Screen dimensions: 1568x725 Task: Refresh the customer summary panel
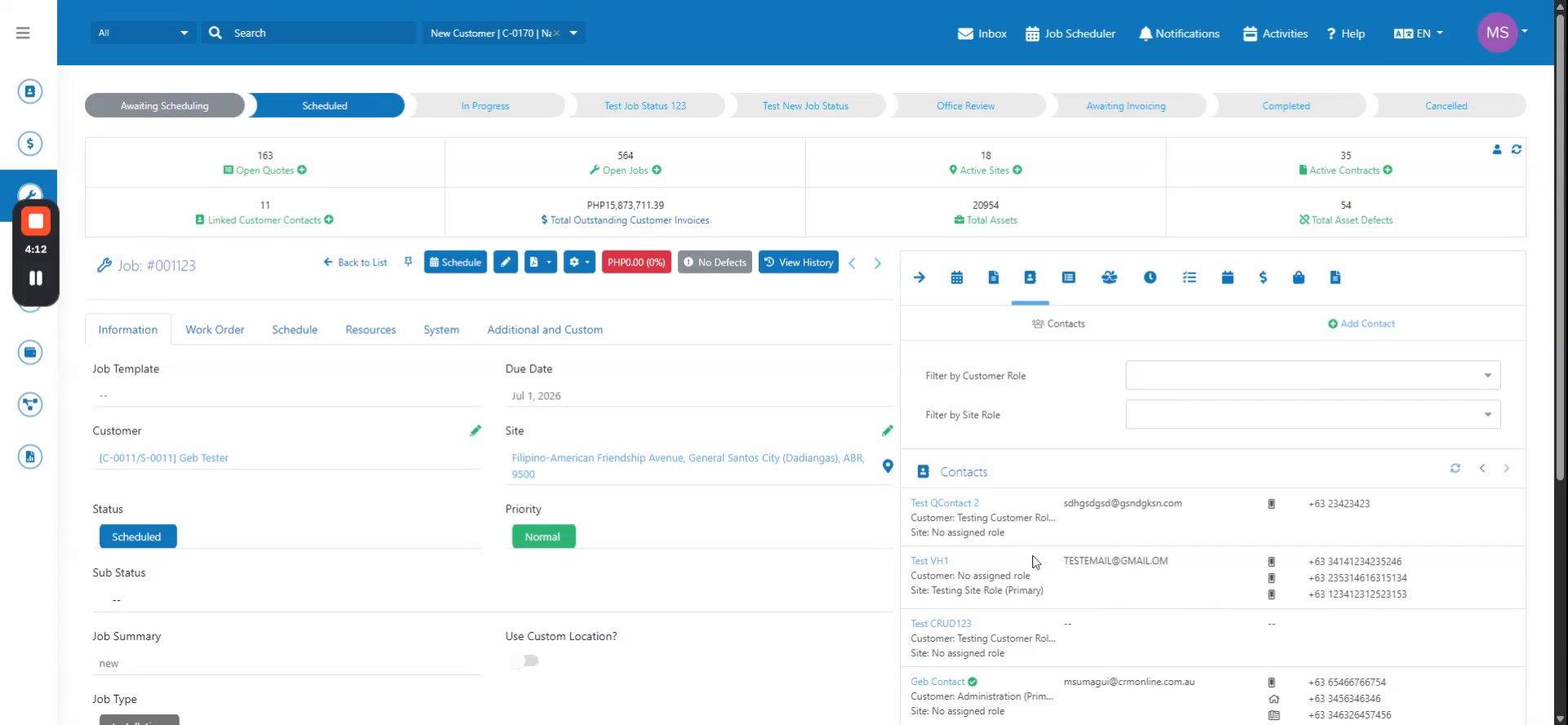[x=1517, y=149]
